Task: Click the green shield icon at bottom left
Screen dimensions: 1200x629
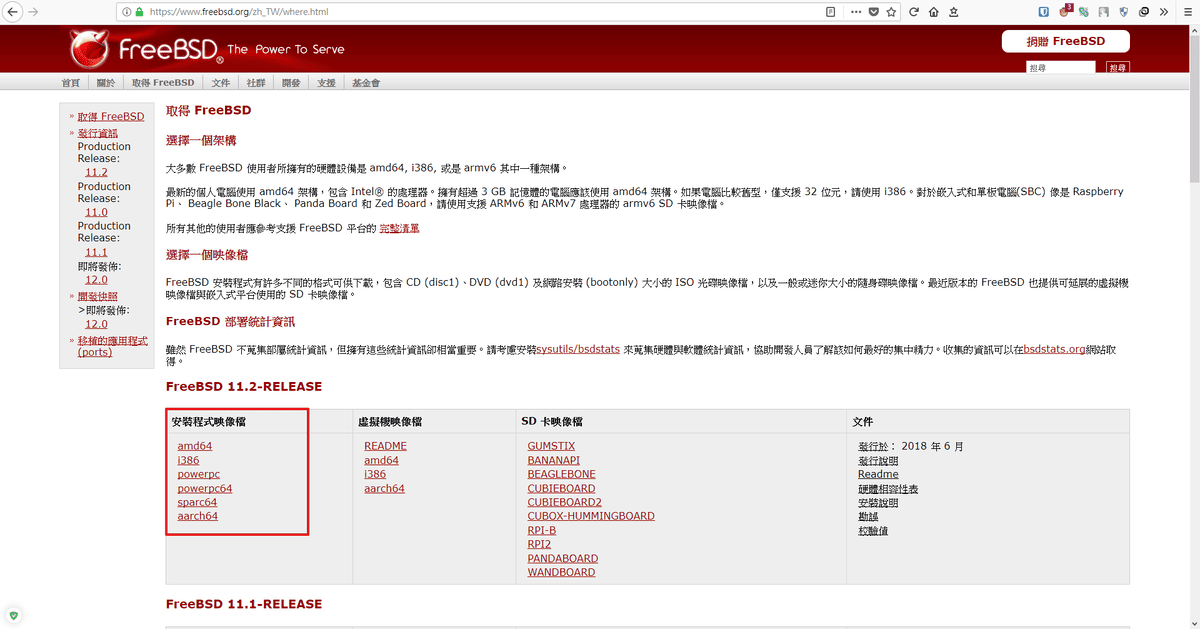Action: [x=13, y=615]
